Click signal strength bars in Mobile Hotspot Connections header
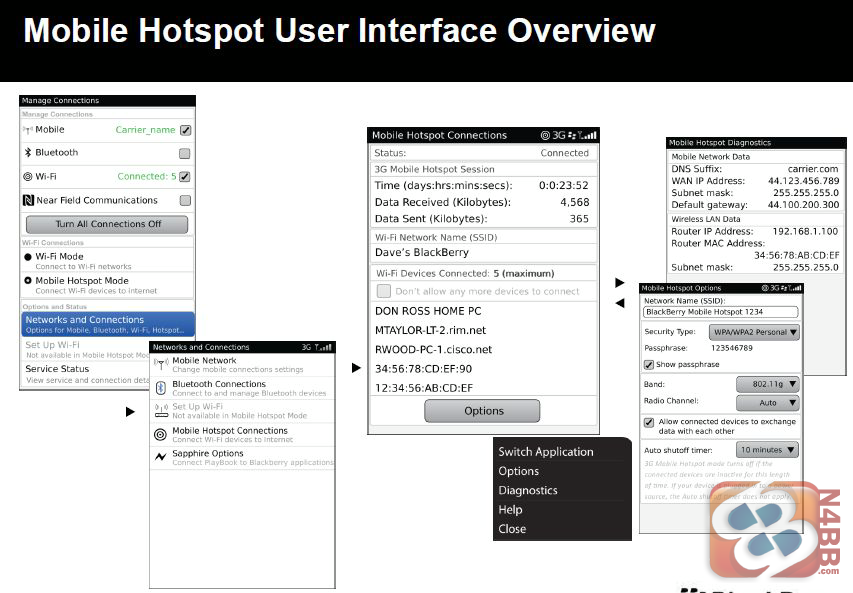This screenshot has width=853, height=593. click(x=588, y=135)
